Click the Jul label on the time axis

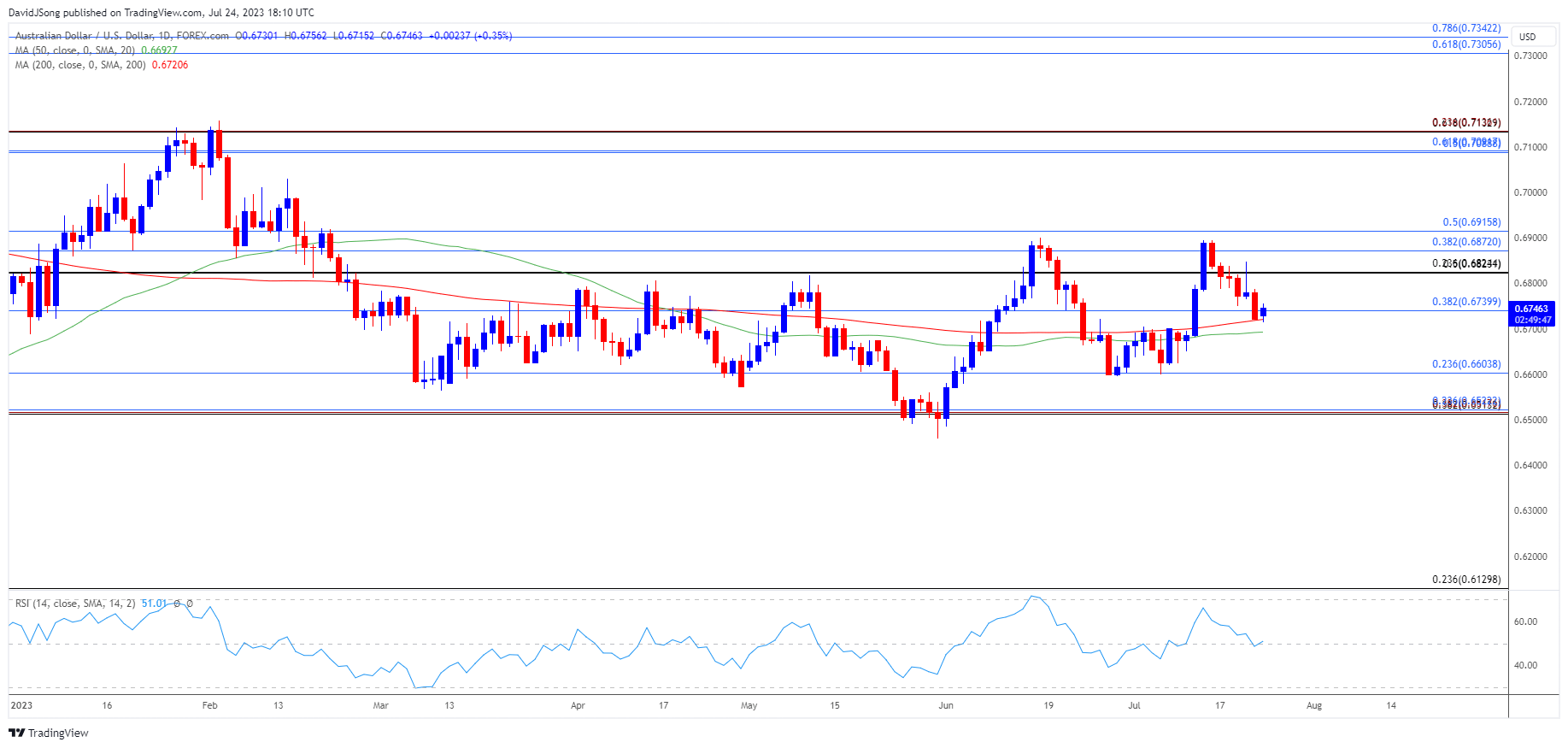(x=1134, y=705)
